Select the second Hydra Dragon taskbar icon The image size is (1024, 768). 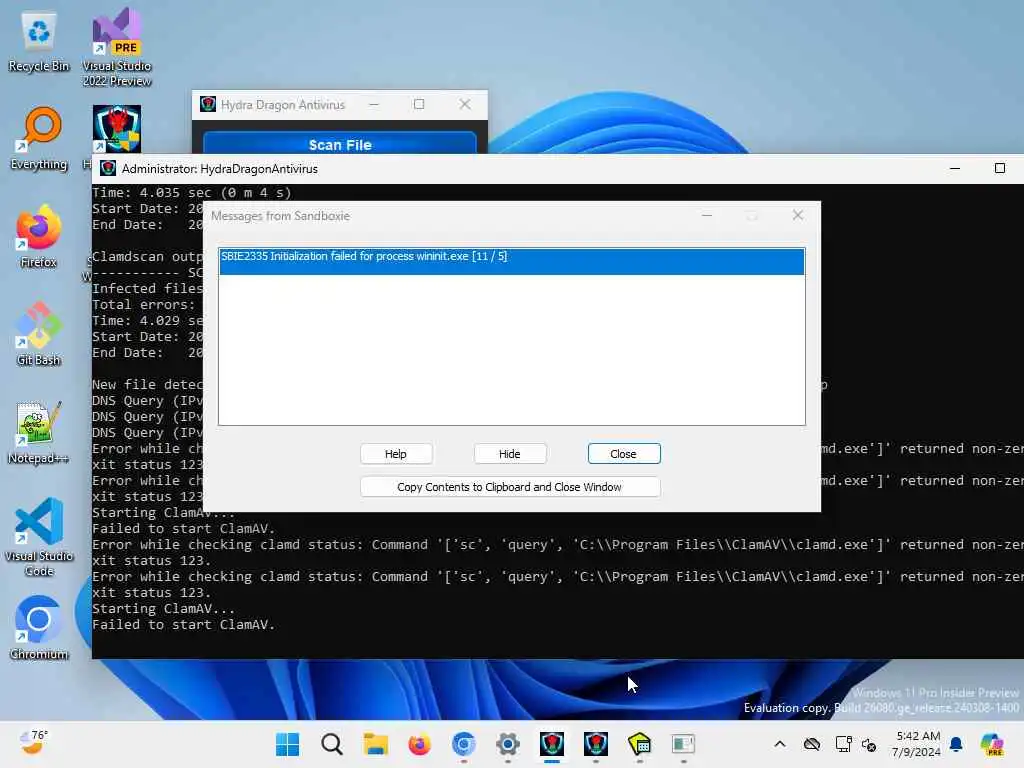pos(596,744)
